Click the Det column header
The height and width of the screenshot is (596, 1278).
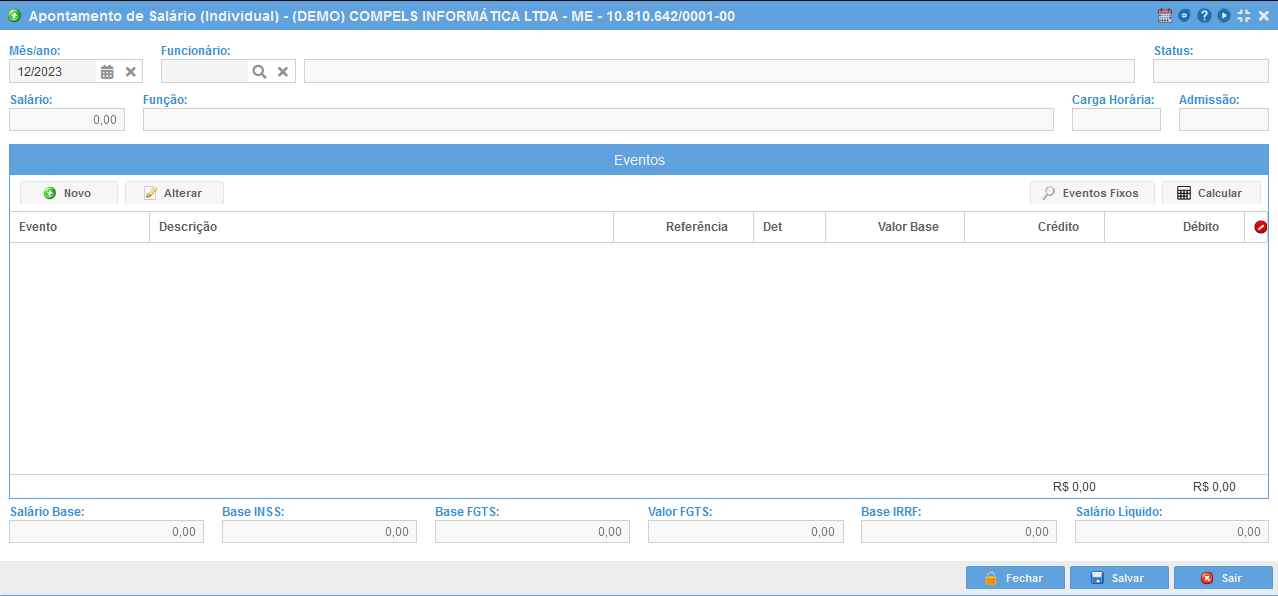790,227
